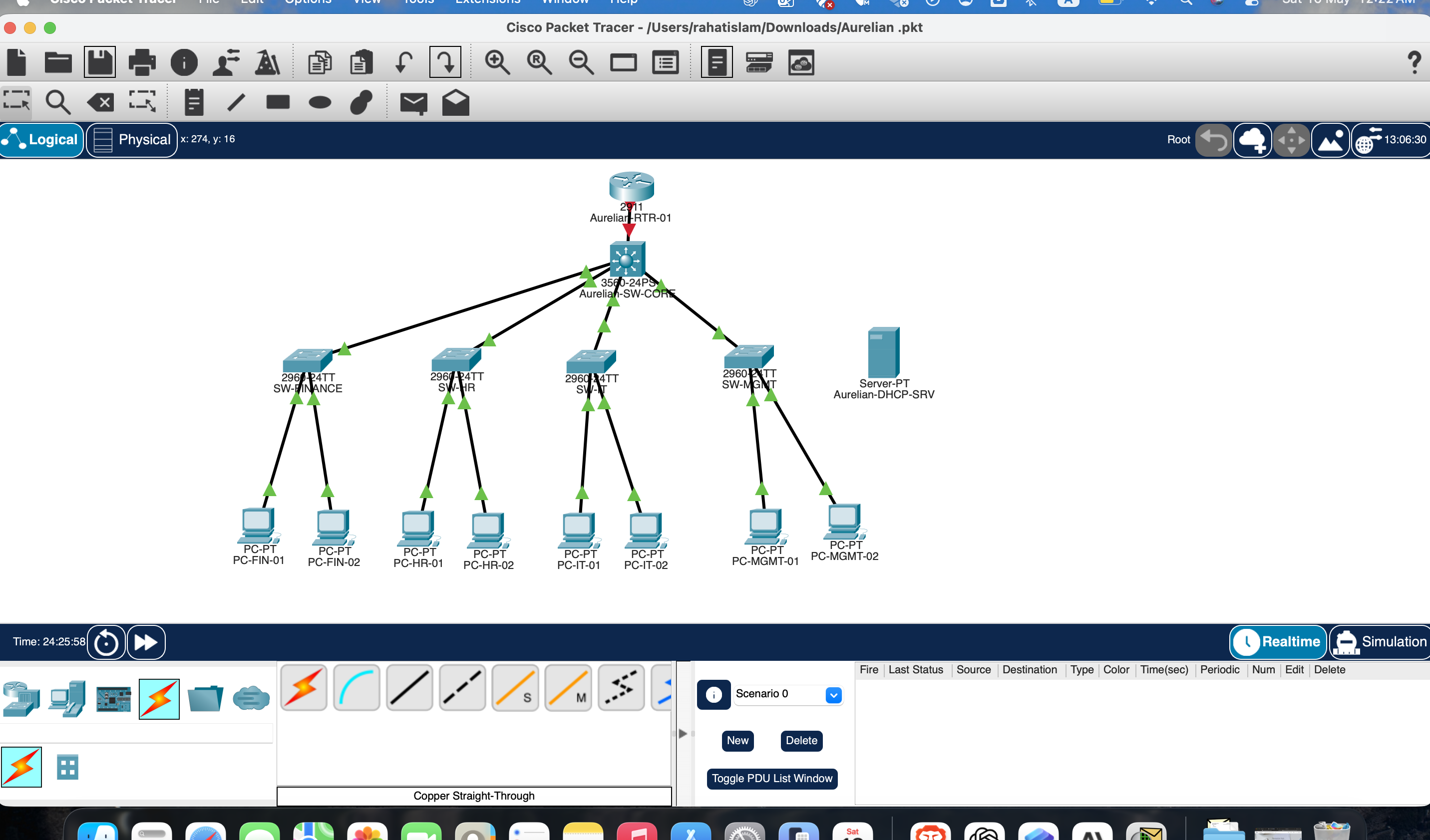1430x840 pixels.
Task: Undo the last action
Action: point(403,62)
